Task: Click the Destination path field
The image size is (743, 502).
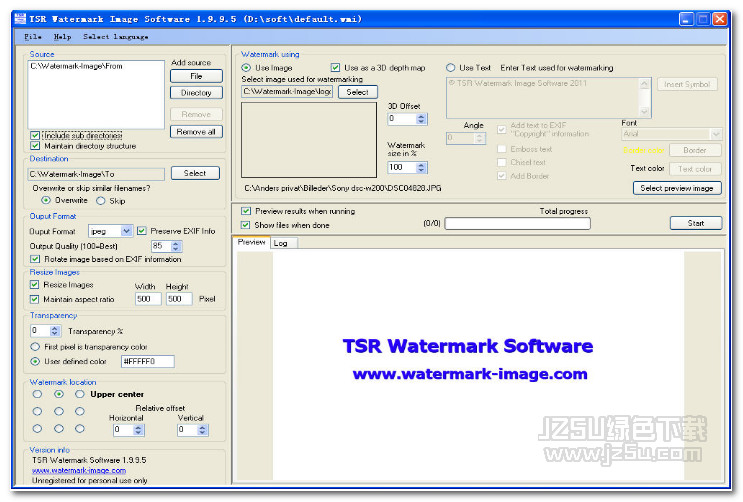Action: [x=96, y=174]
